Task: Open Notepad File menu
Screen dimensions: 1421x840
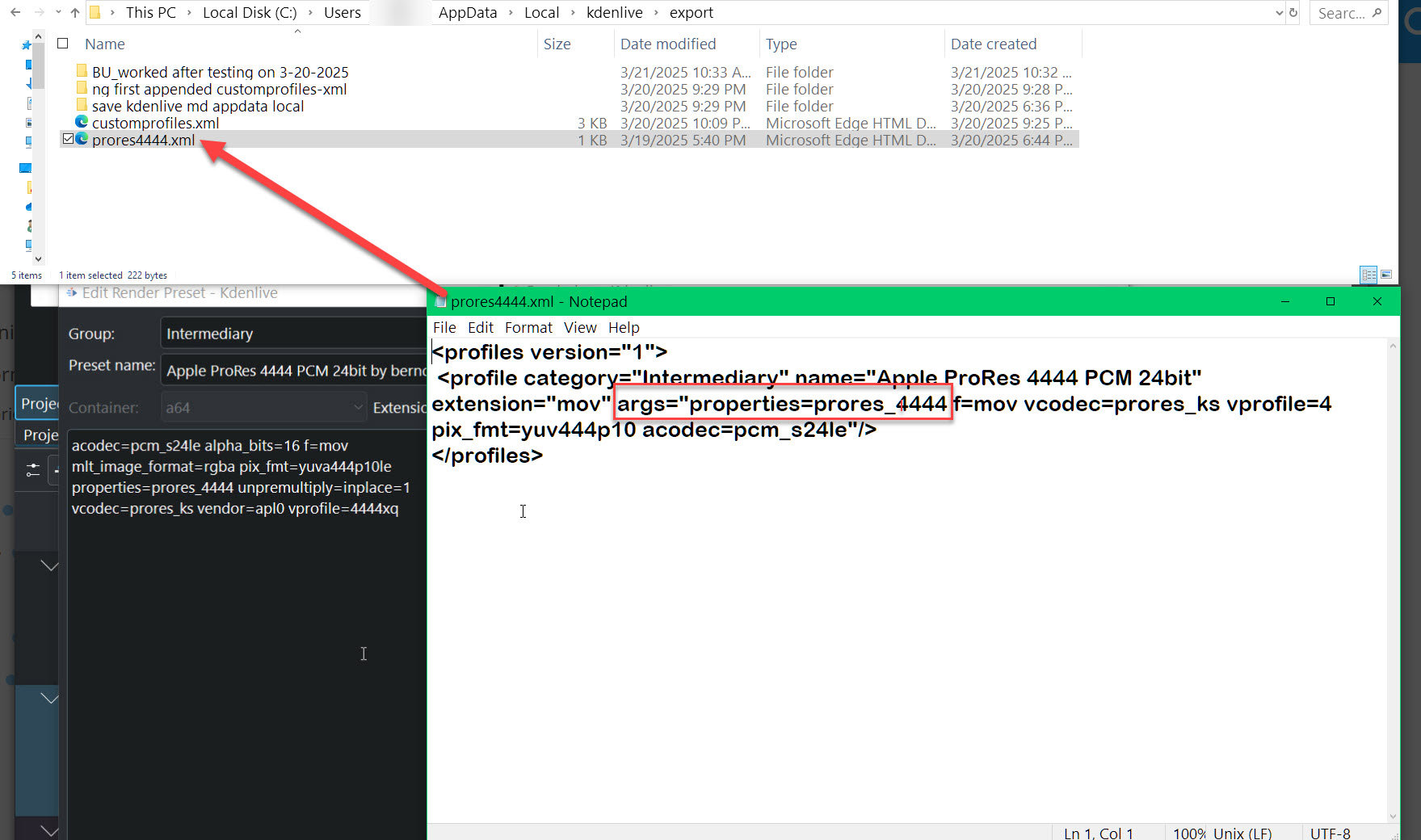Action: click(x=444, y=327)
